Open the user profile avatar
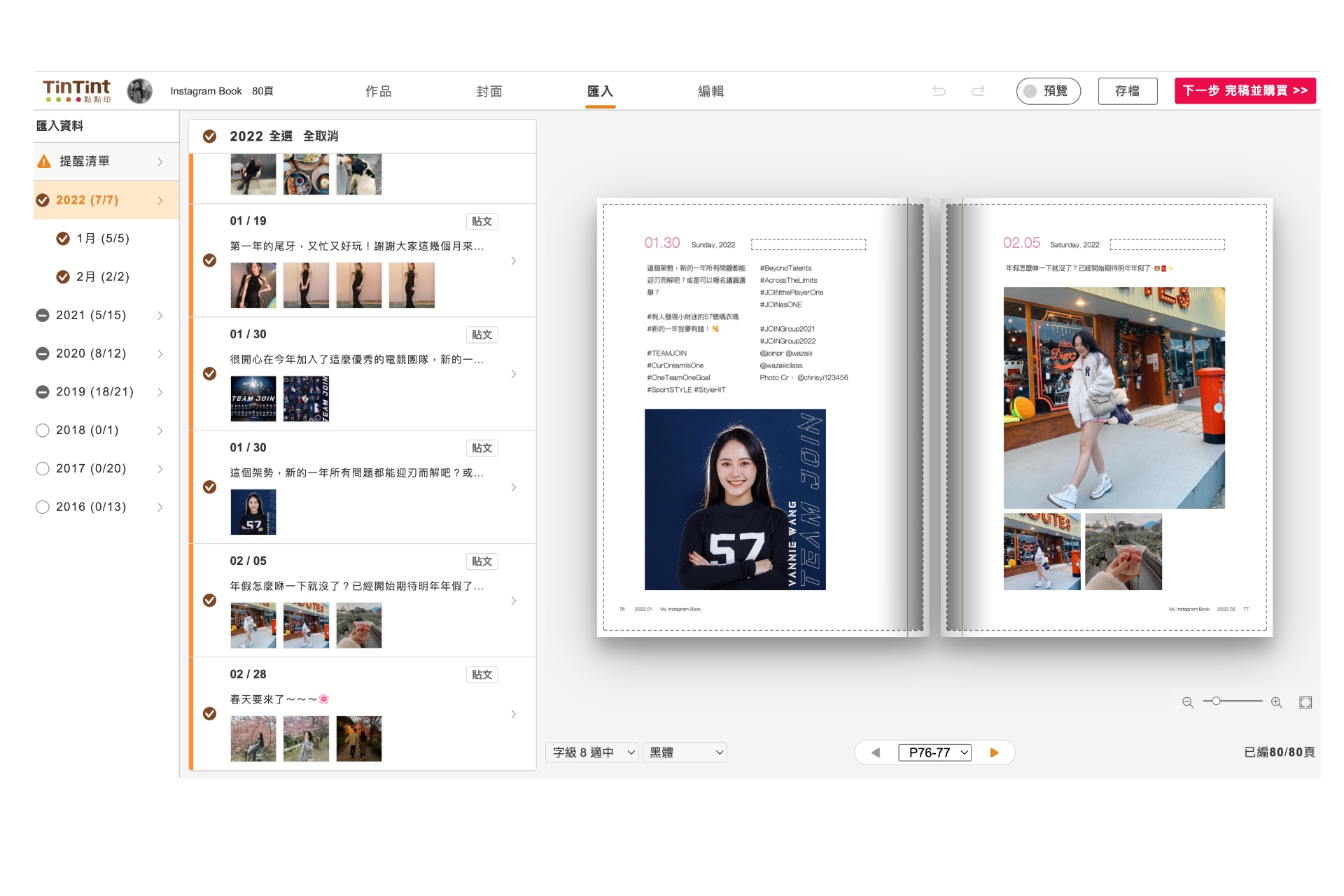The width and height of the screenshot is (1344, 896). click(x=139, y=91)
